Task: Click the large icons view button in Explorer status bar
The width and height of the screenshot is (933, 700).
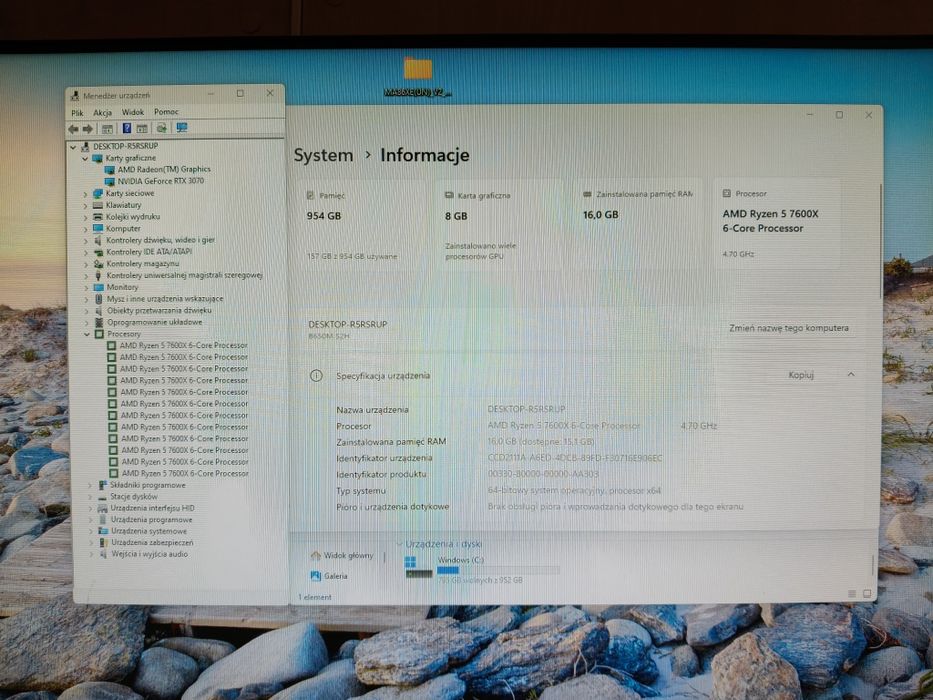Action: 867,594
